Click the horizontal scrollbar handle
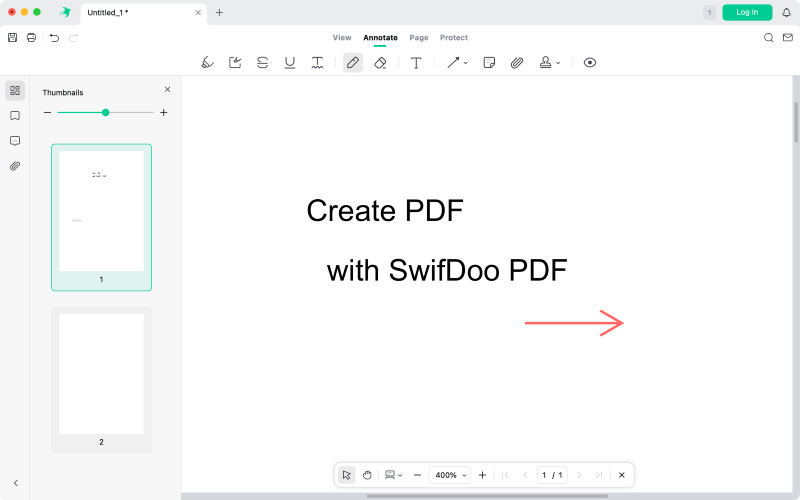800x500 pixels. [x=487, y=496]
